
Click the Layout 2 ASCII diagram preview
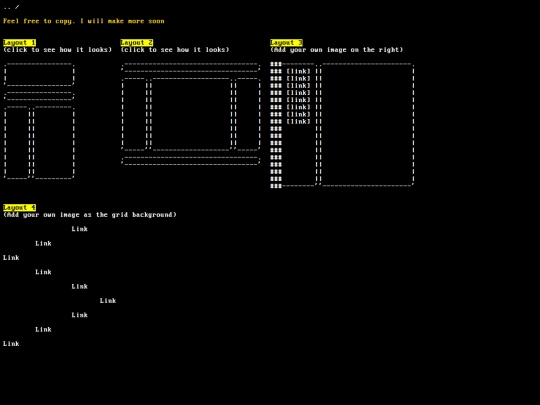click(x=191, y=114)
